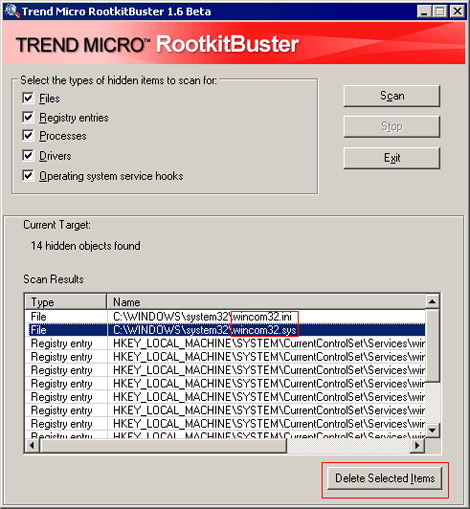
Task: Click the horizontal scroll left arrow
Action: 32,445
